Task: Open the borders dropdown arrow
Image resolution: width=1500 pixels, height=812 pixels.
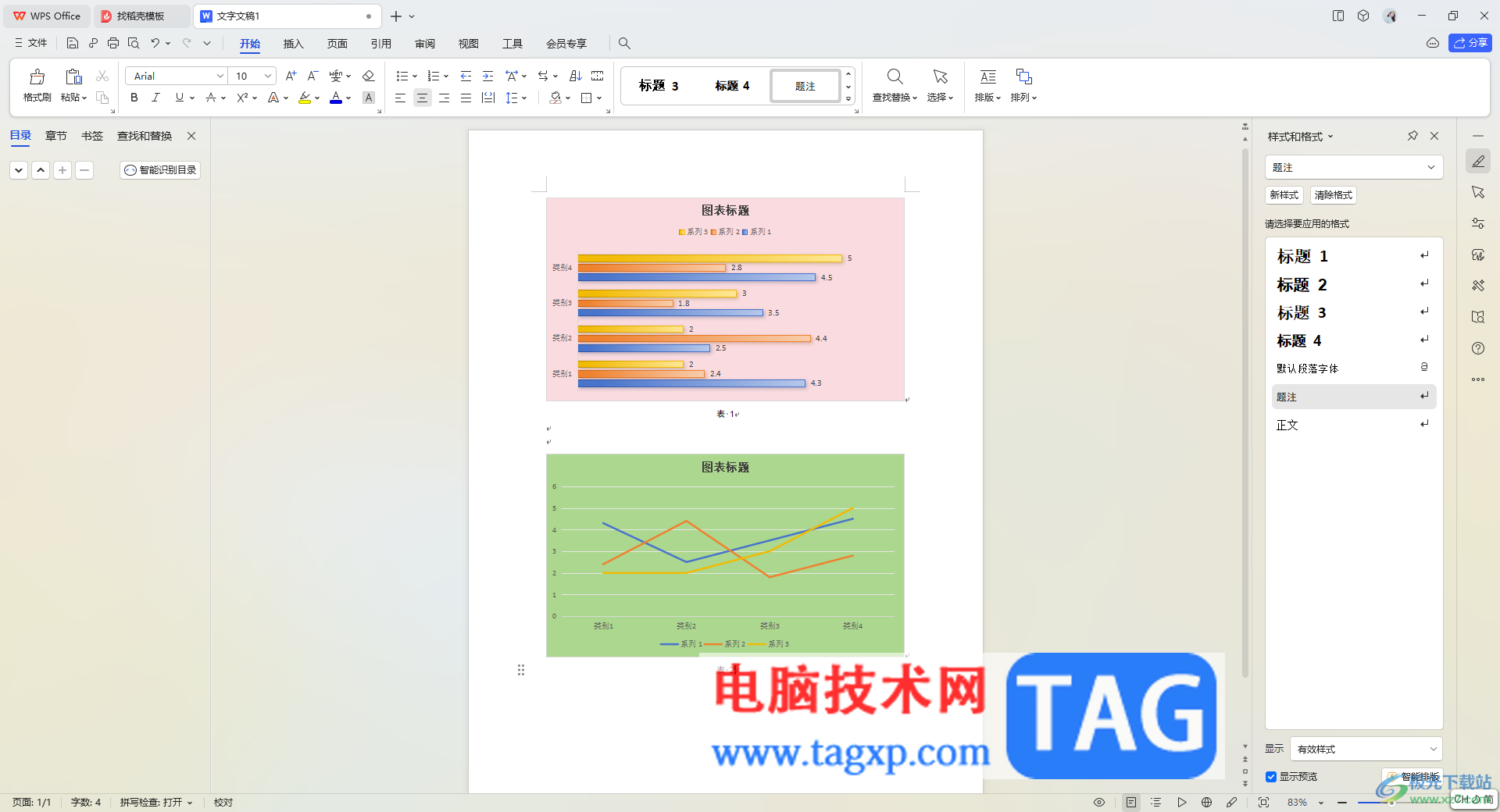Action: tap(599, 98)
